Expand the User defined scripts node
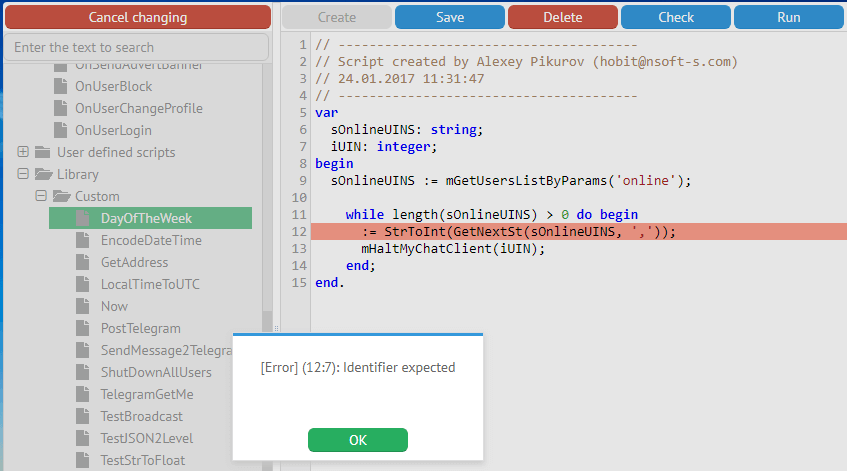 pos(23,153)
